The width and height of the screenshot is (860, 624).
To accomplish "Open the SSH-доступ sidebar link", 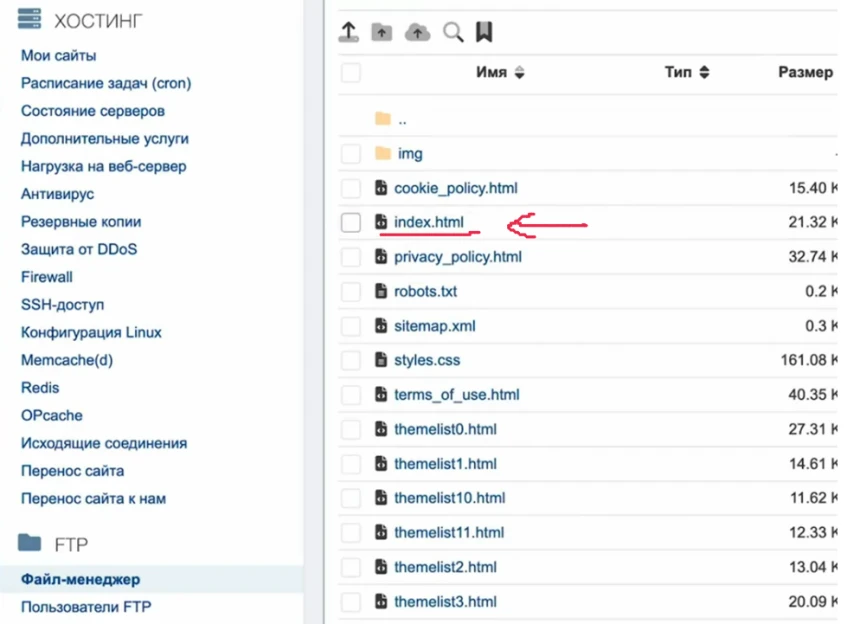I will click(x=62, y=305).
